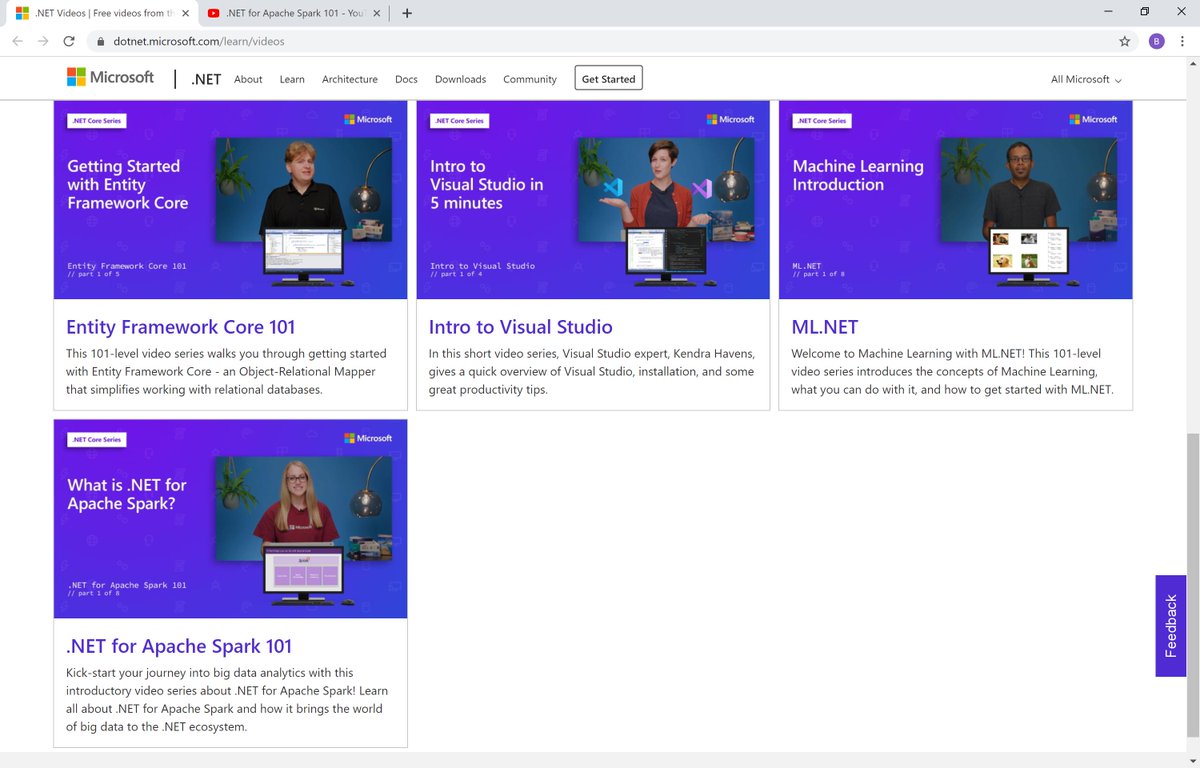
Task: Expand the All Microsoft dropdown
Action: [x=1086, y=79]
